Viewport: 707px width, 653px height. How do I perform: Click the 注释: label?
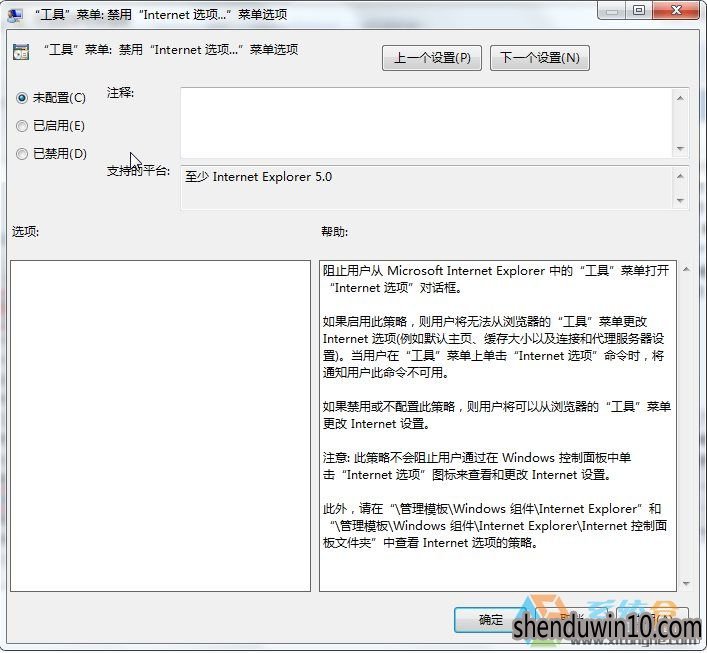[x=120, y=93]
